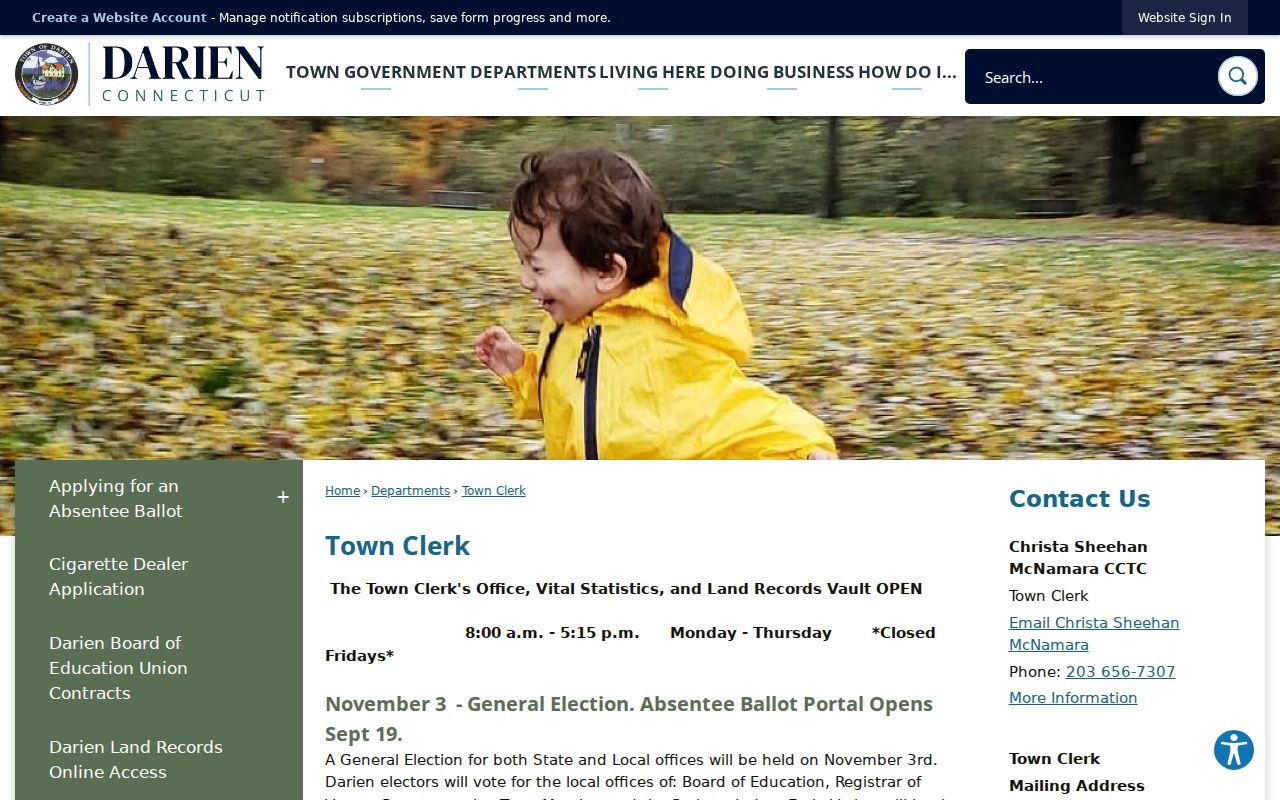The width and height of the screenshot is (1280, 800).
Task: Go to Home breadcrumb link
Action: point(342,491)
